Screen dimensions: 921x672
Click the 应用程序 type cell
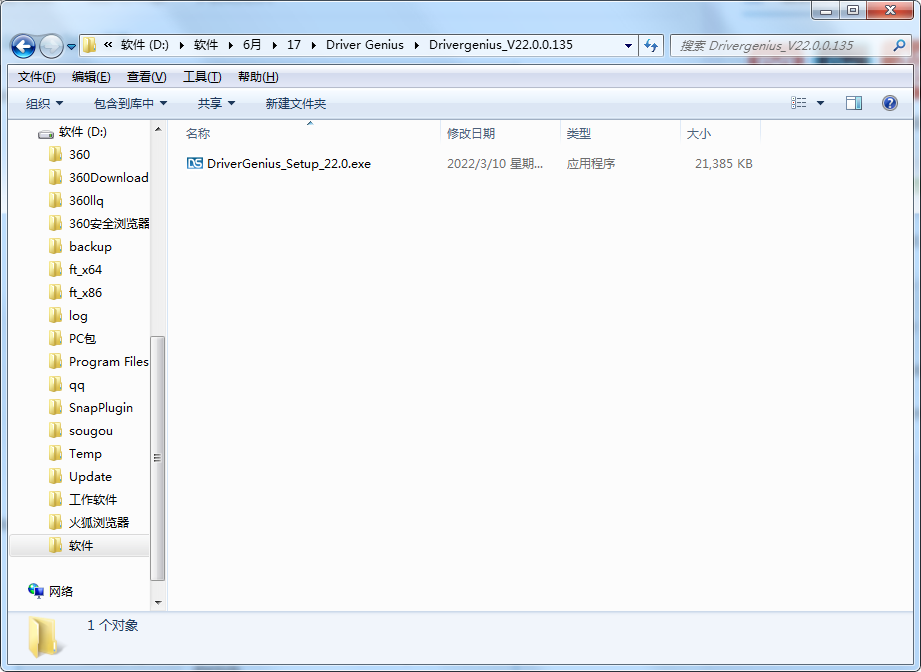coord(591,163)
